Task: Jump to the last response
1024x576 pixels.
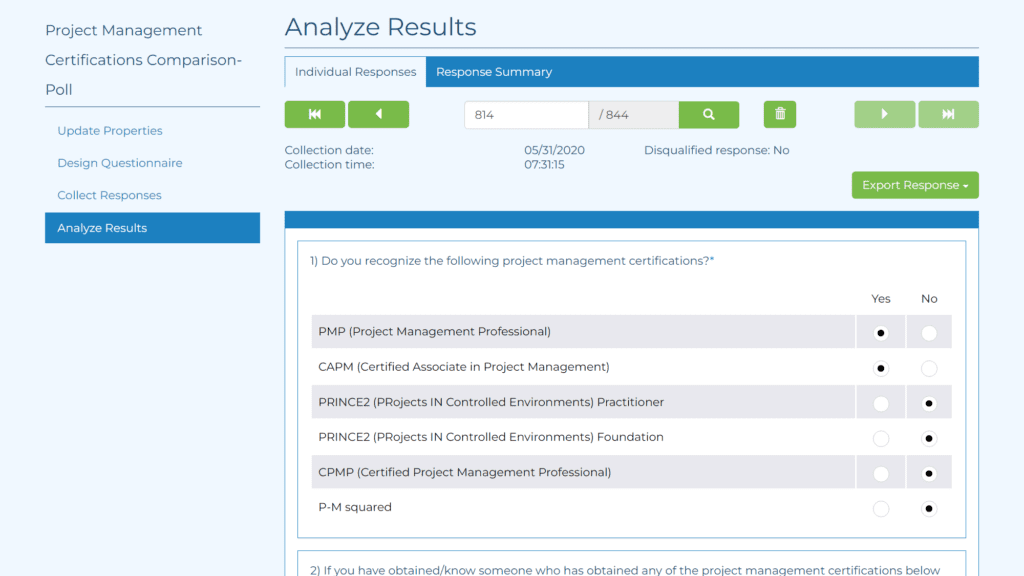Action: point(948,115)
